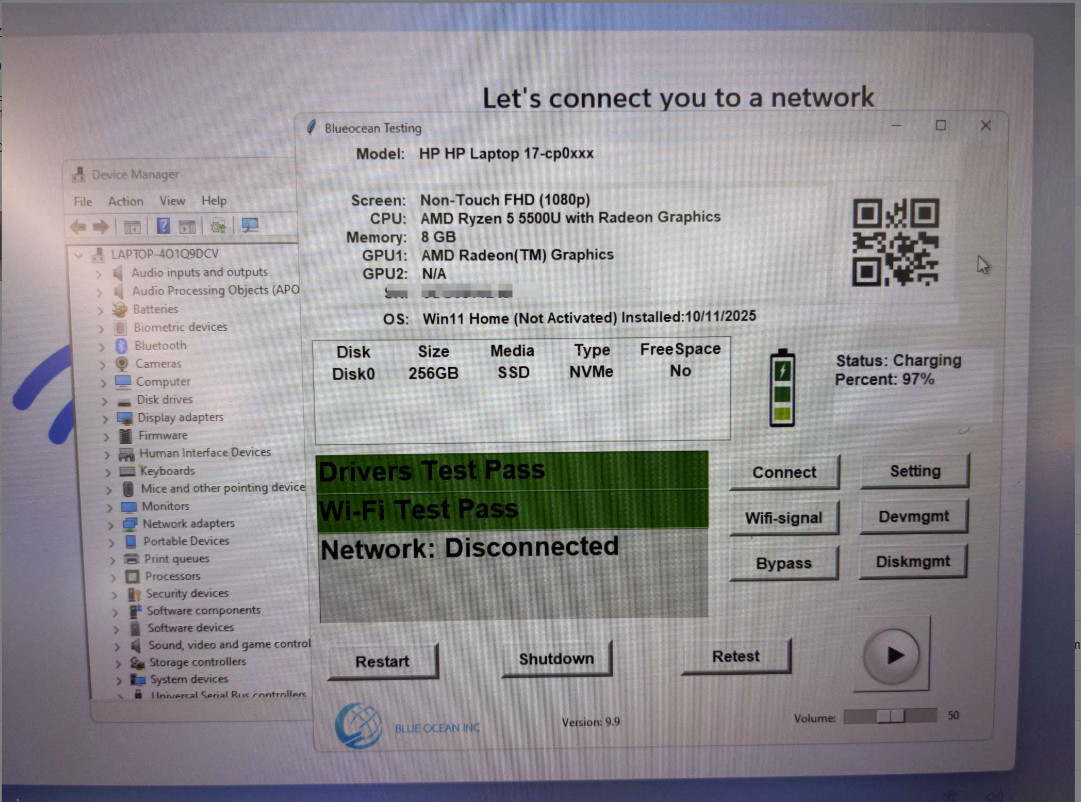Click the round play button
The height and width of the screenshot is (802, 1081).
pos(891,655)
